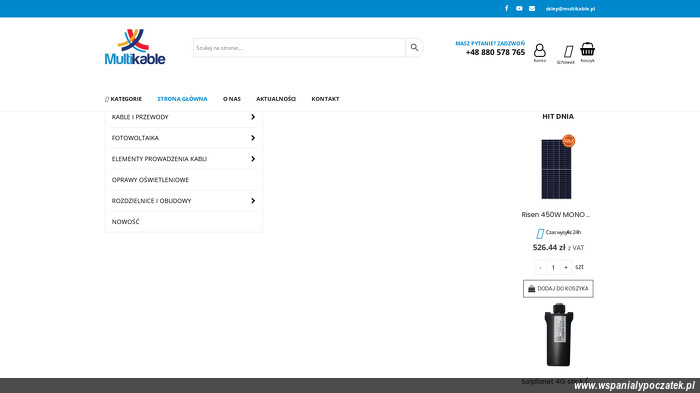Increase quantity with plus button
The width and height of the screenshot is (700, 393).
(566, 267)
